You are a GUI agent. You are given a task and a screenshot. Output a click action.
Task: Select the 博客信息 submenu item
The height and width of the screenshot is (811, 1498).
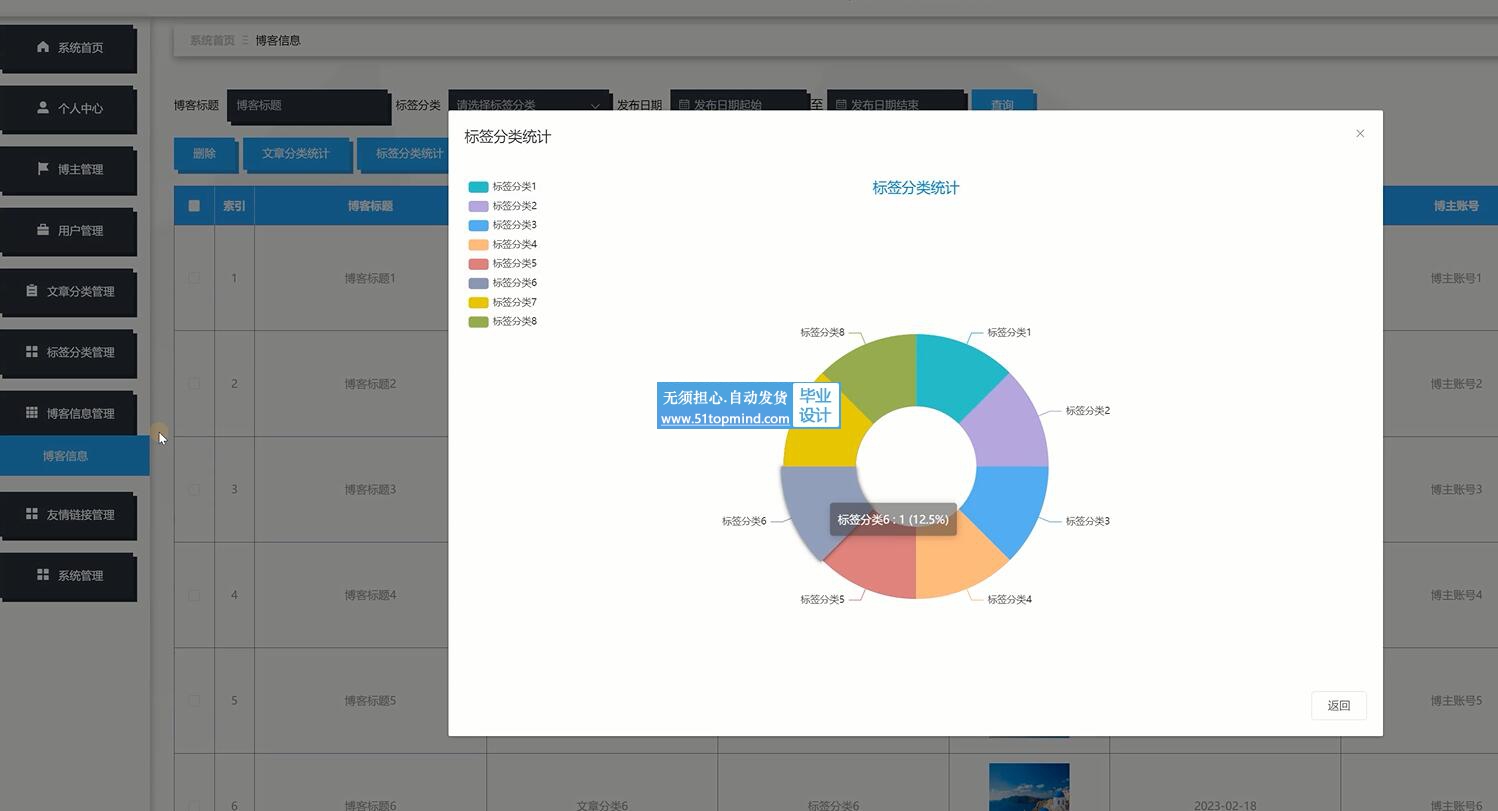coord(74,455)
